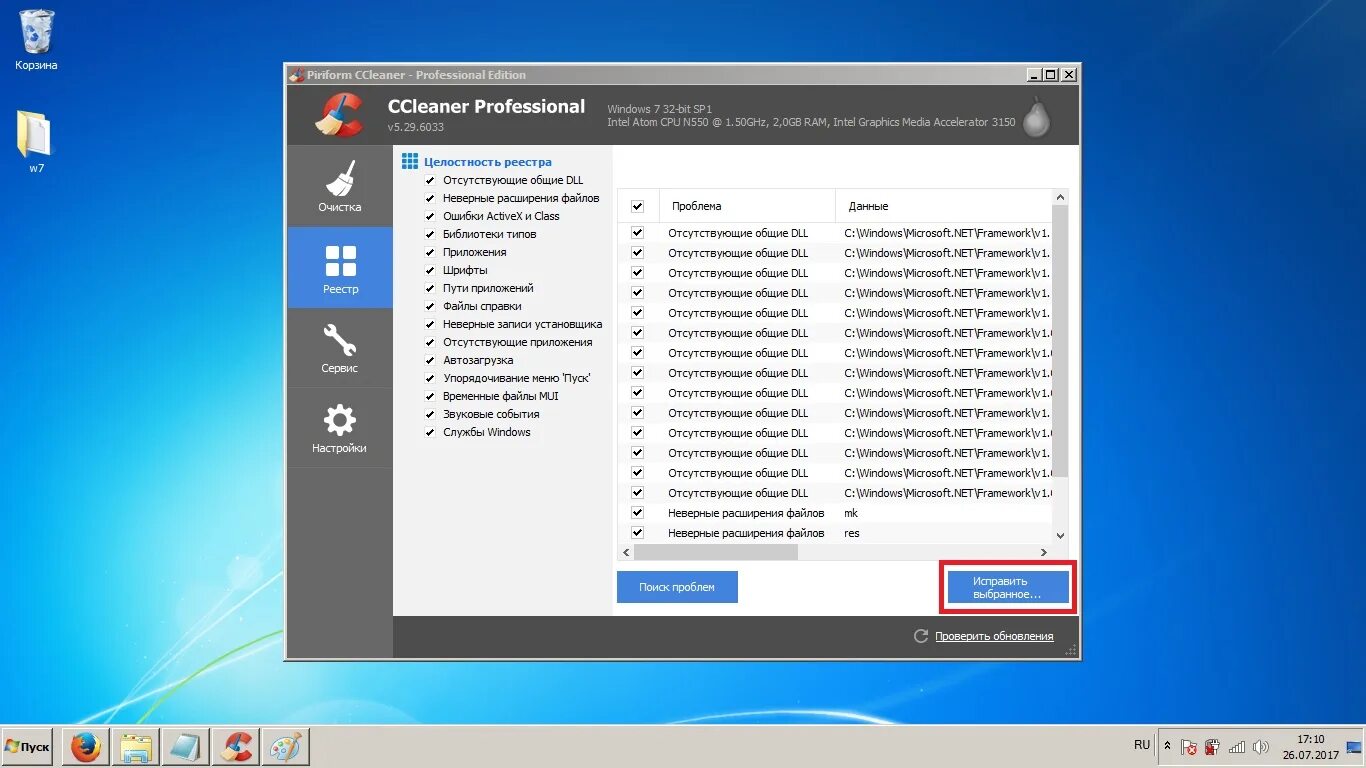Screen dimensions: 1366x768
Task: Open the Сервис wrench section
Action: tap(340, 347)
